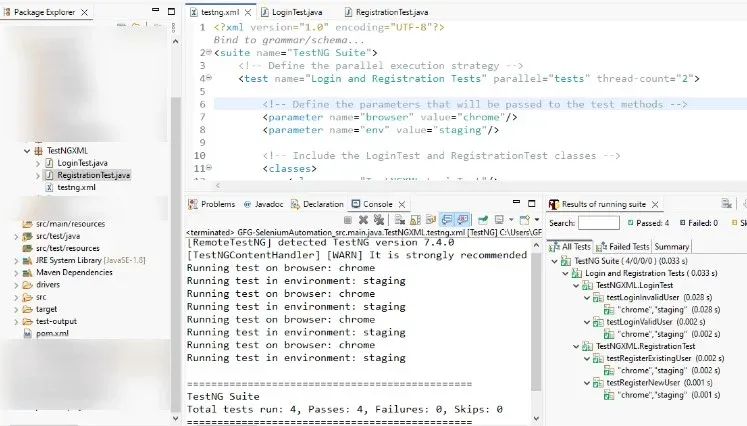Click the src/test/resources folder icon

(x=27, y=248)
